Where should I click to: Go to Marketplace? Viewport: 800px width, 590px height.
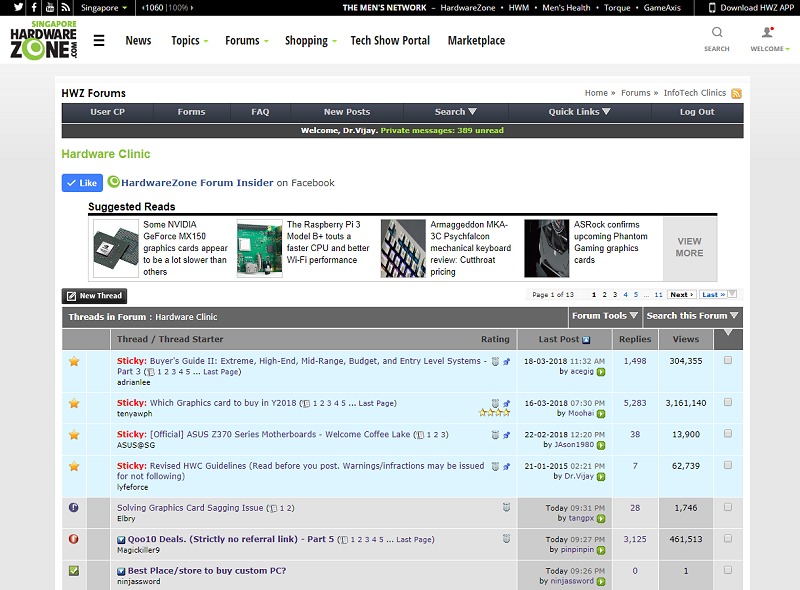pos(477,40)
